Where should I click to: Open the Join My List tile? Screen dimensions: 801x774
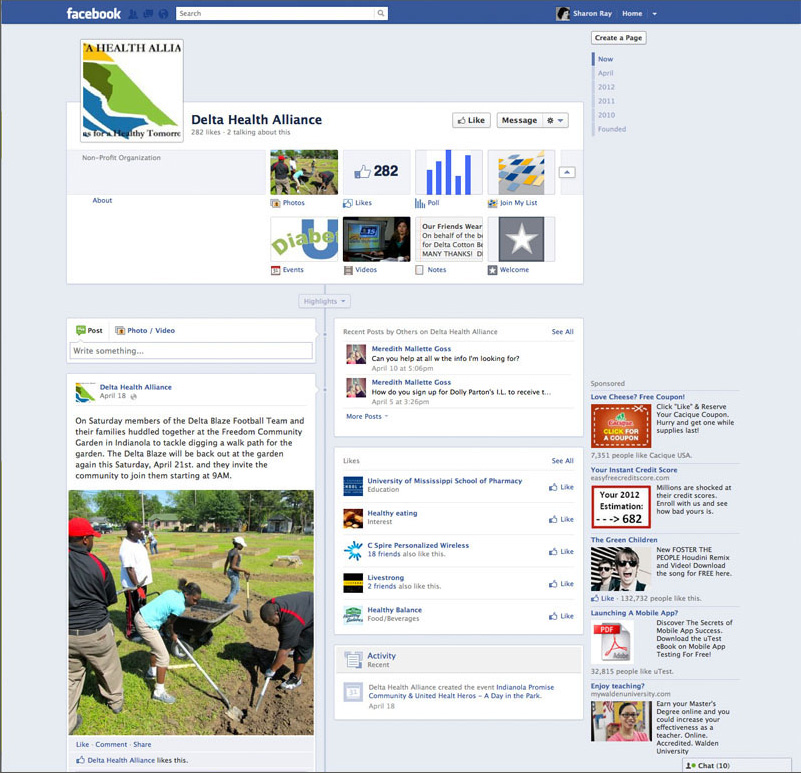coord(522,172)
